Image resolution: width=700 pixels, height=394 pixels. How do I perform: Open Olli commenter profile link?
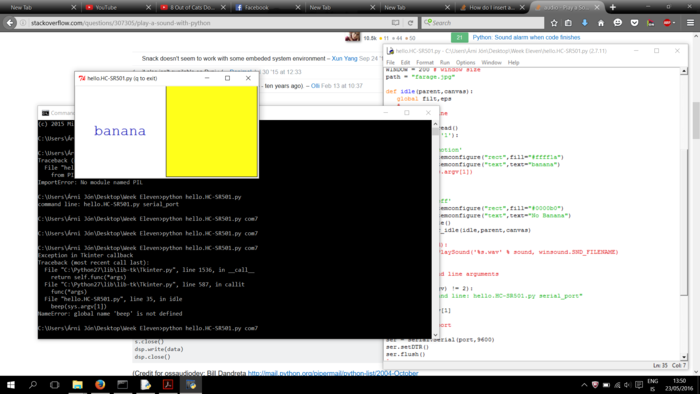(315, 86)
